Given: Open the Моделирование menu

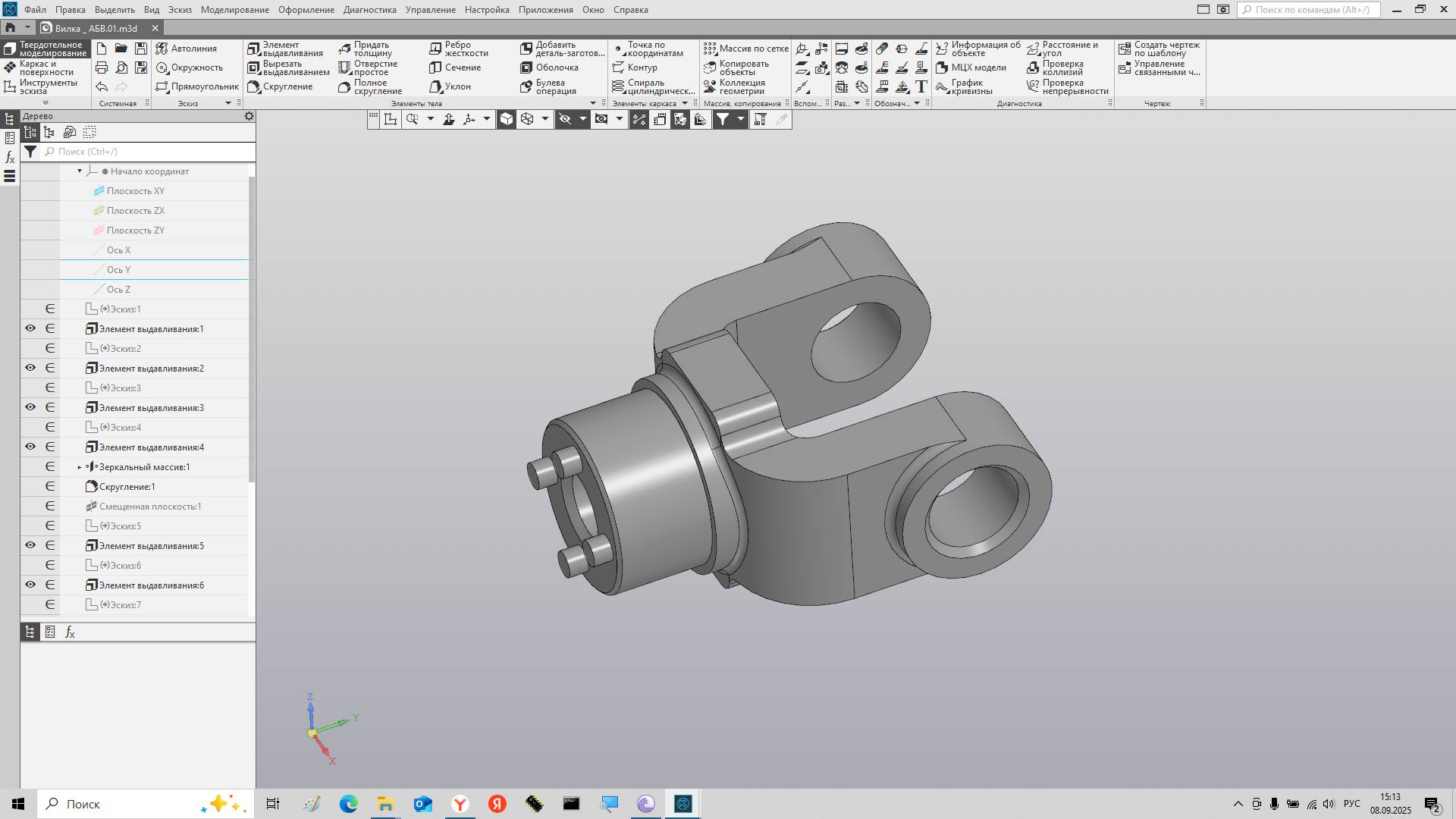Looking at the screenshot, I should coord(234,10).
